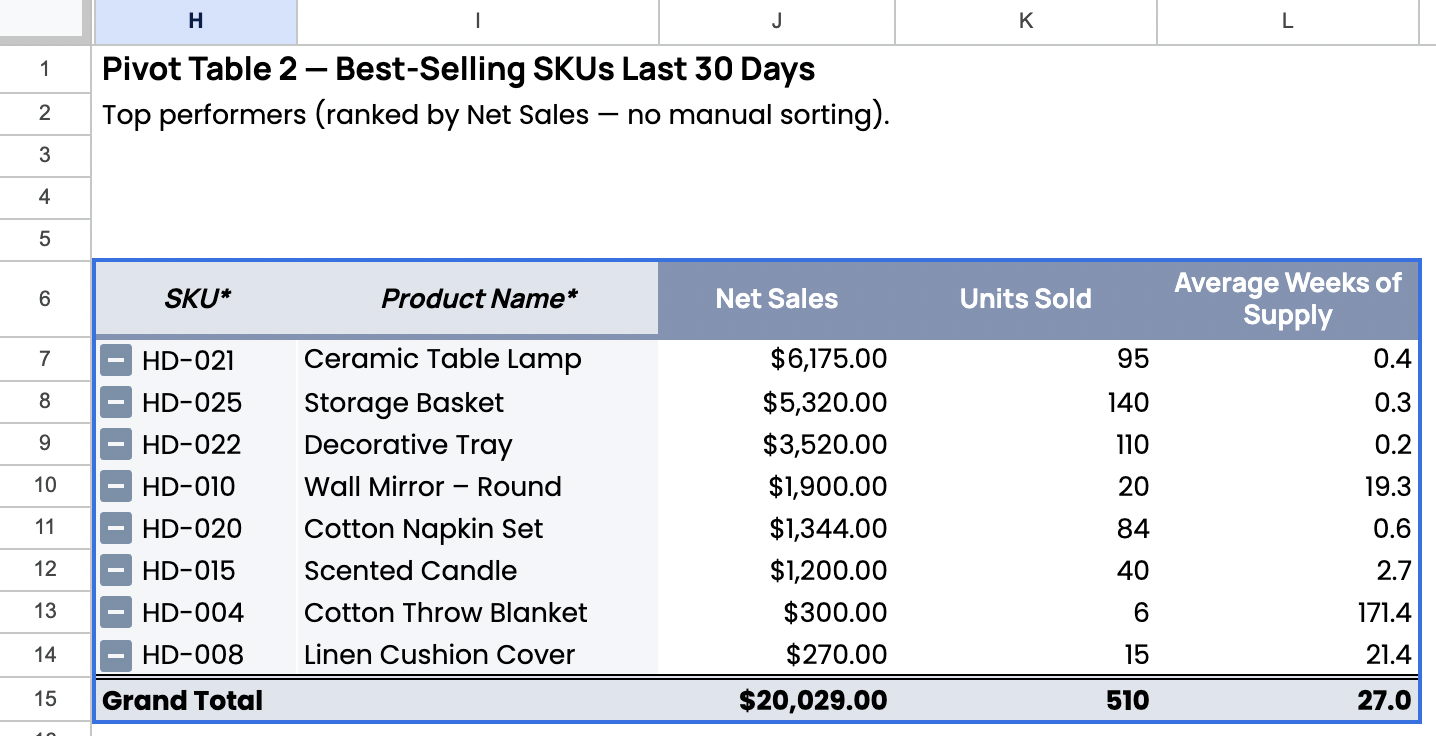This screenshot has width=1436, height=736.
Task: Select the SKU* pivot header cell
Action: pos(197,298)
